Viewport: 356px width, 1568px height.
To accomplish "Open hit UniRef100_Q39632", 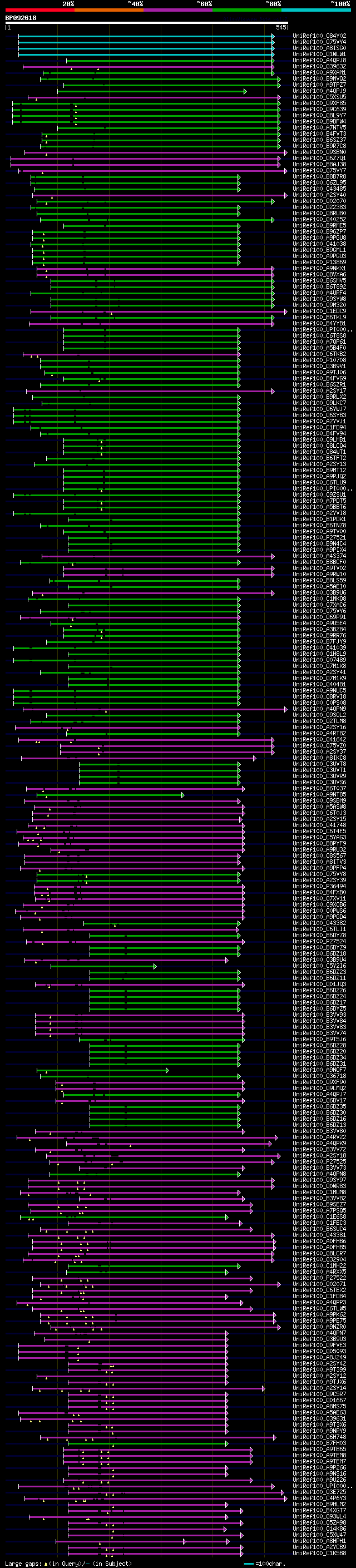I will [x=319, y=66].
